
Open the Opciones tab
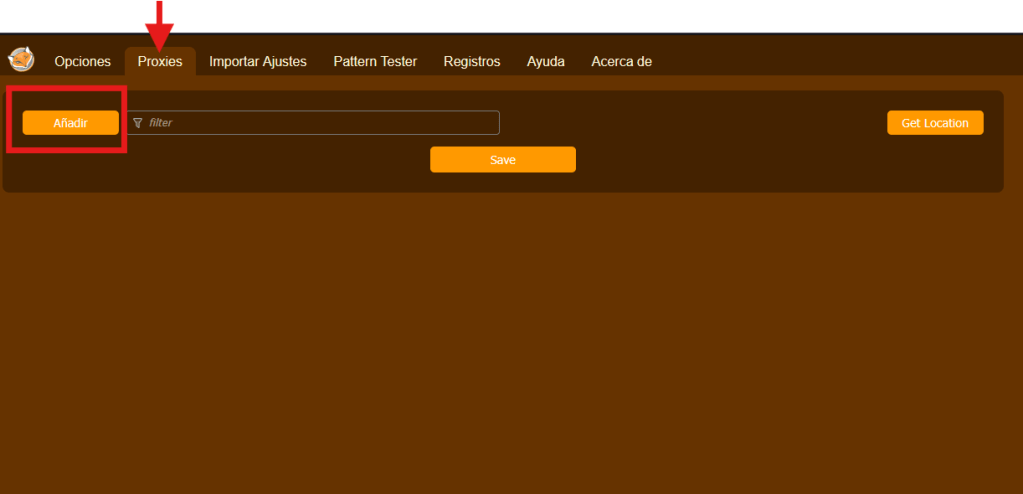[82, 62]
